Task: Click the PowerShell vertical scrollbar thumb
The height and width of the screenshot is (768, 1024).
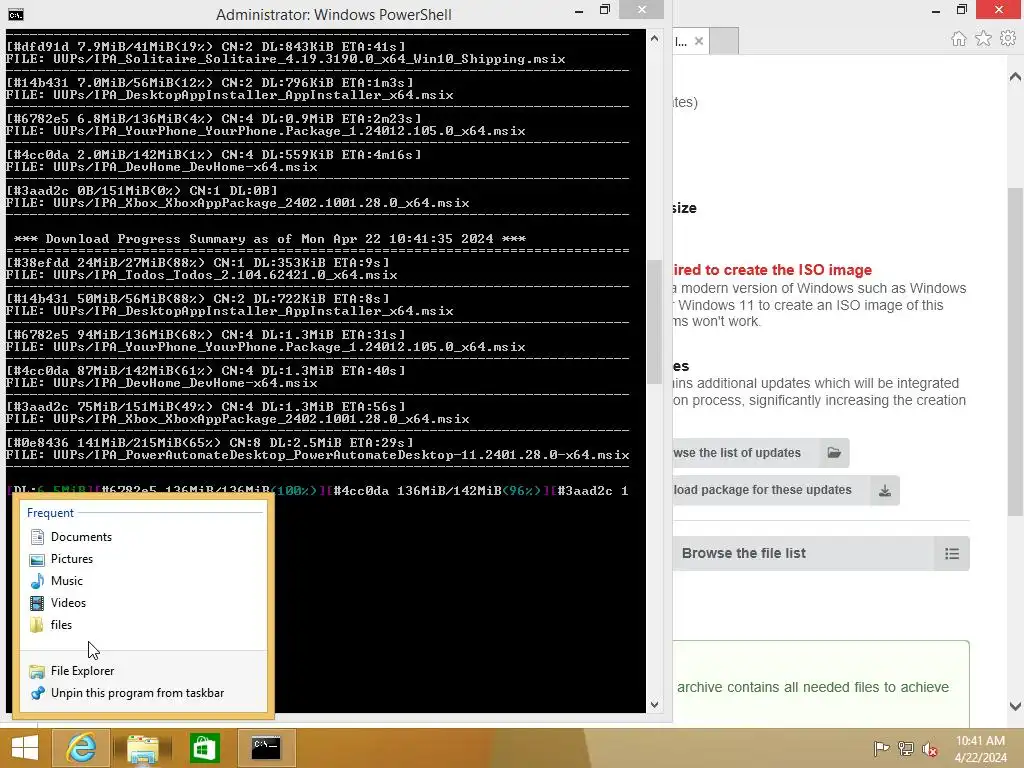Action: coord(654,322)
